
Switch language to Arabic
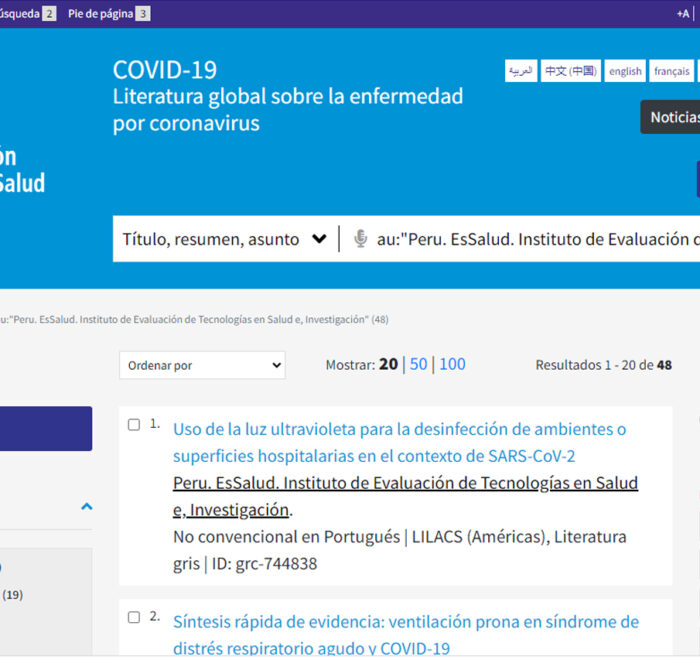(x=521, y=71)
